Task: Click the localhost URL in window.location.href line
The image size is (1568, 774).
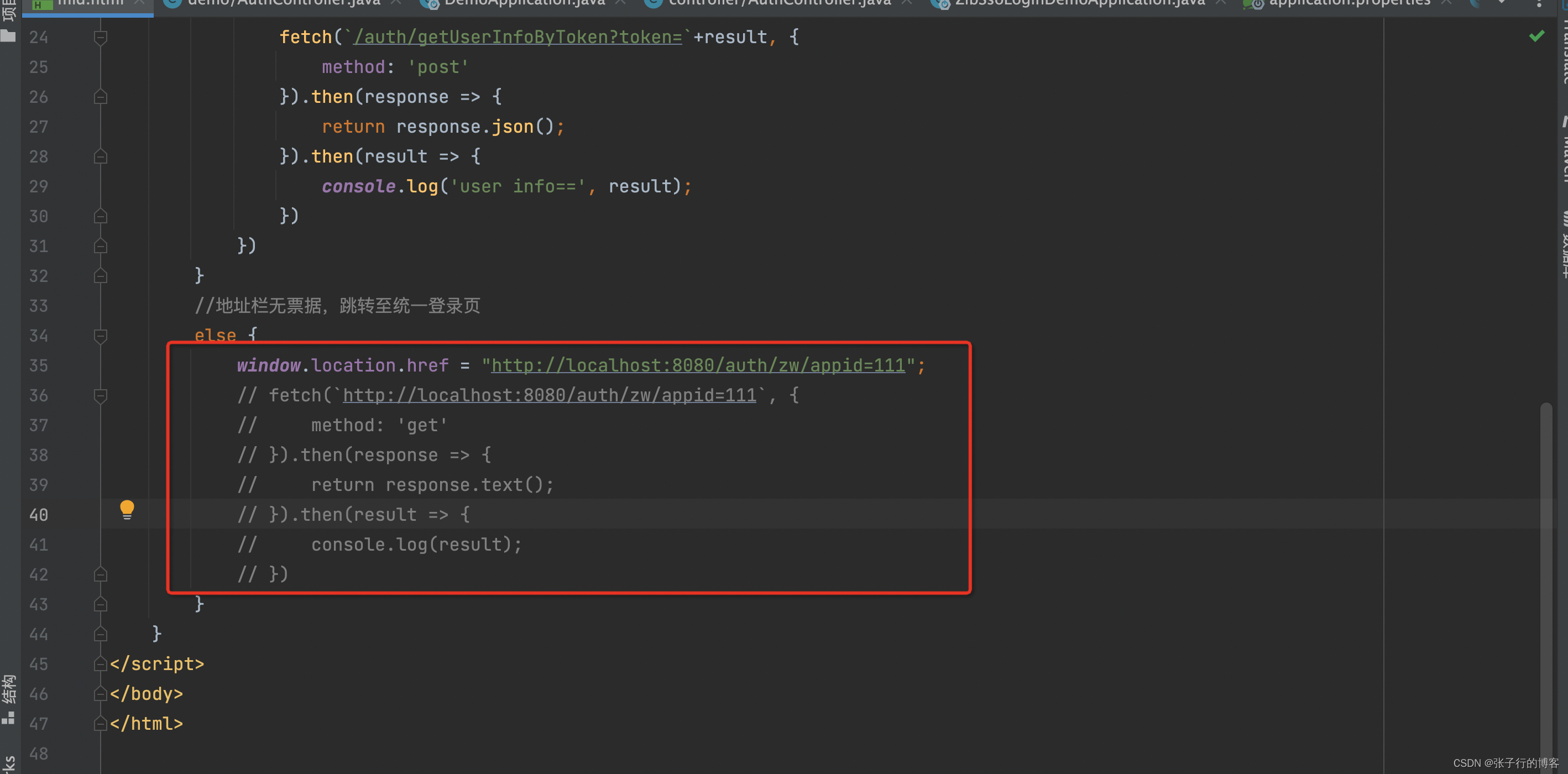Action: click(698, 365)
